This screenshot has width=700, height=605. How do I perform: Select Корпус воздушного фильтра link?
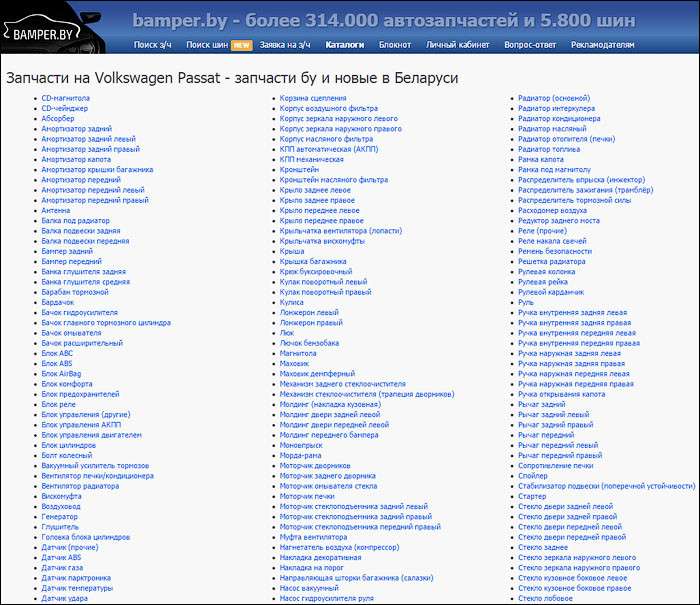pyautogui.click(x=328, y=108)
